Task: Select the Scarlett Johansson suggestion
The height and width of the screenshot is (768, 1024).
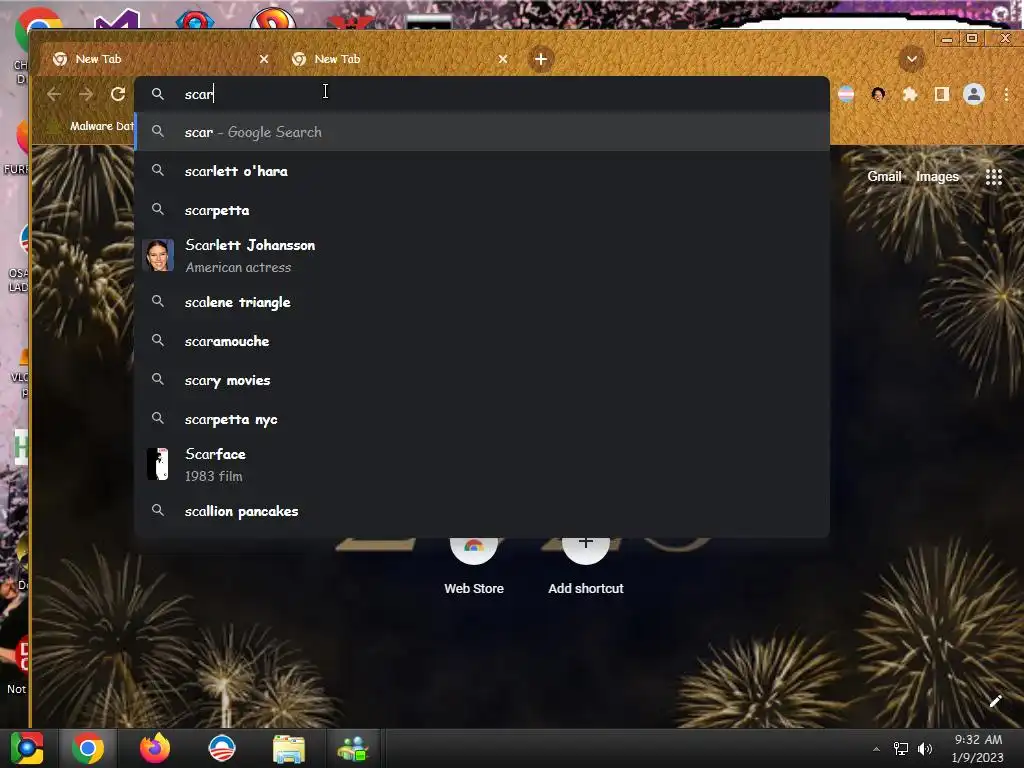Action: [x=482, y=255]
